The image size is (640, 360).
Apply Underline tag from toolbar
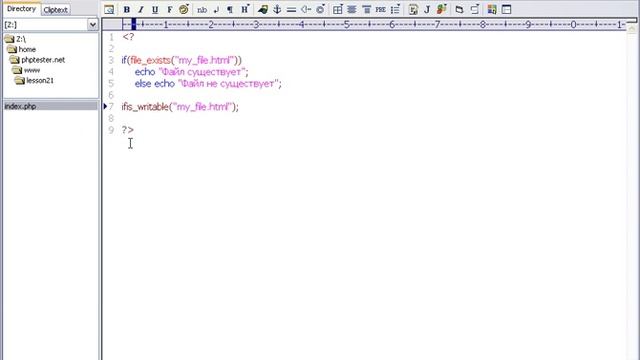point(155,9)
